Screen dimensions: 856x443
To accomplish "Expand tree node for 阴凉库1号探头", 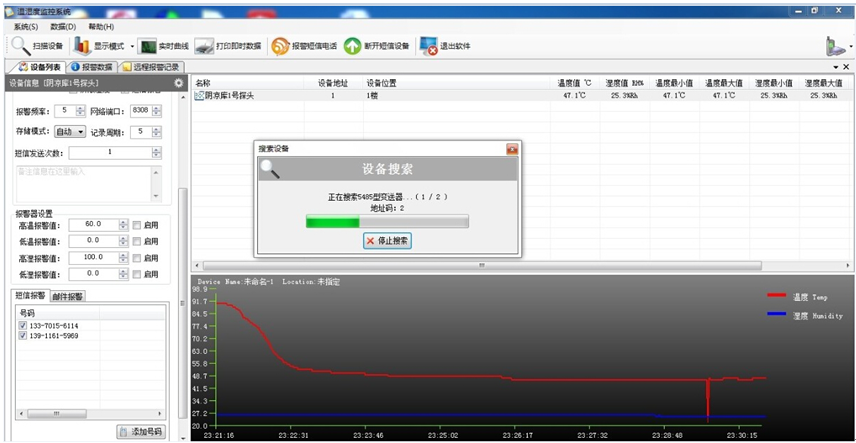I will (x=199, y=96).
